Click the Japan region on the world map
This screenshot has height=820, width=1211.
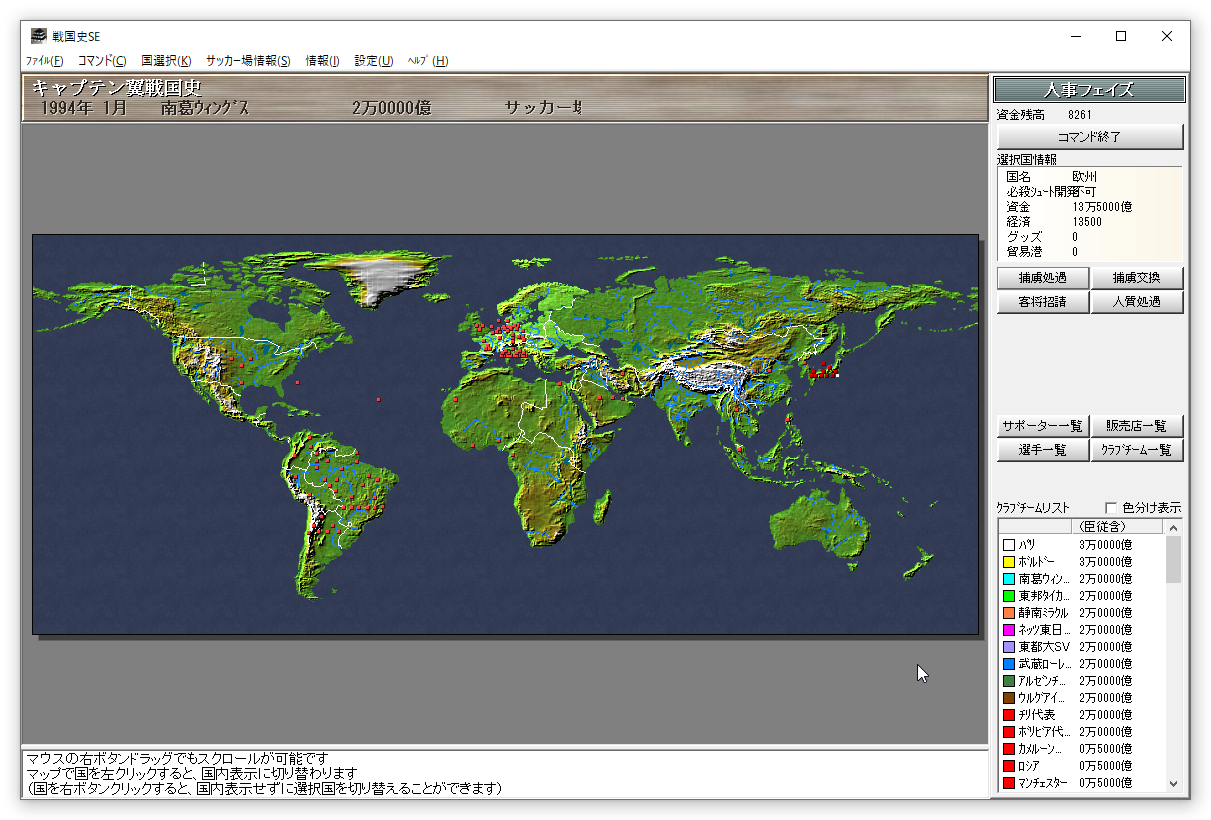pos(825,371)
